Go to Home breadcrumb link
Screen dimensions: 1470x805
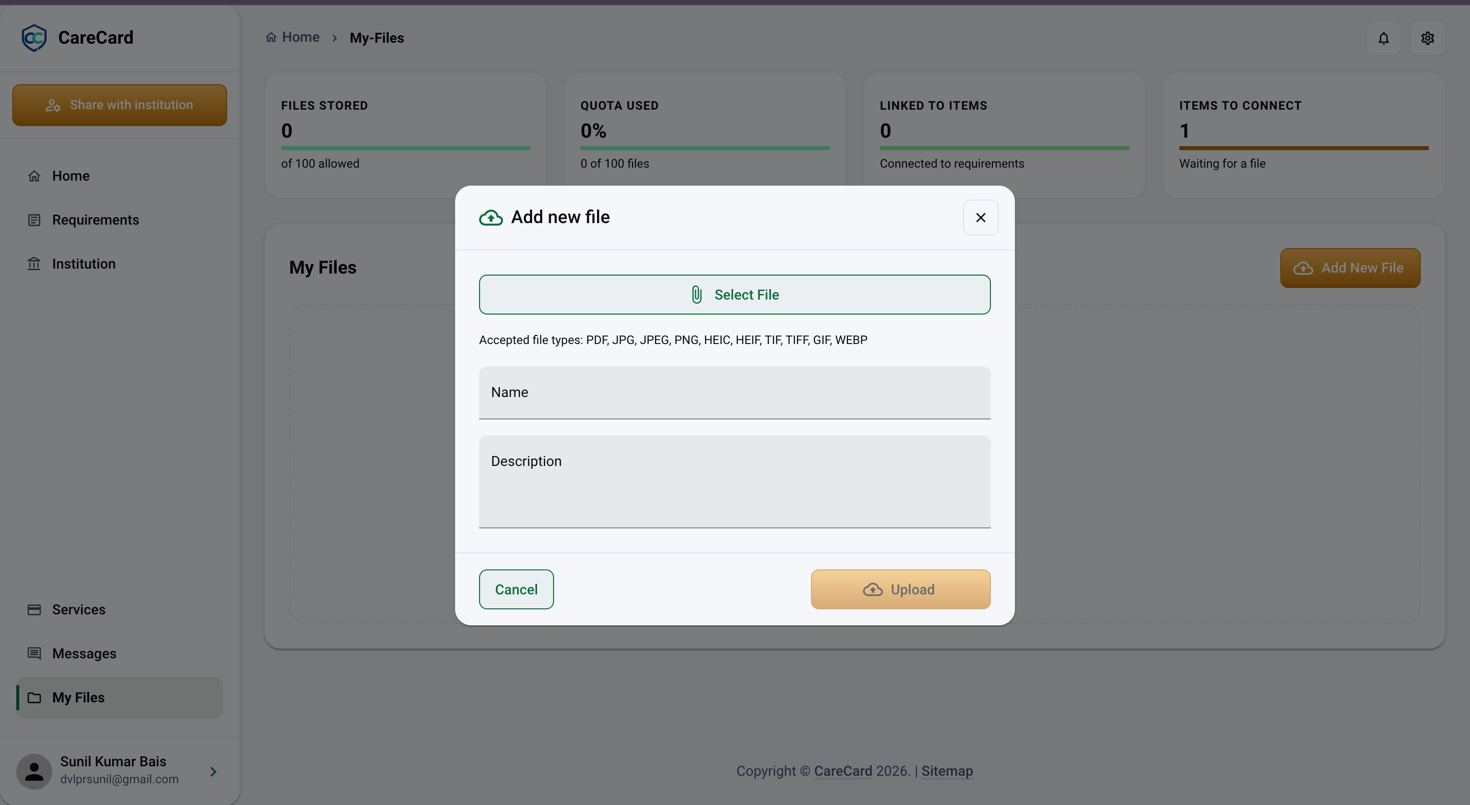click(293, 37)
